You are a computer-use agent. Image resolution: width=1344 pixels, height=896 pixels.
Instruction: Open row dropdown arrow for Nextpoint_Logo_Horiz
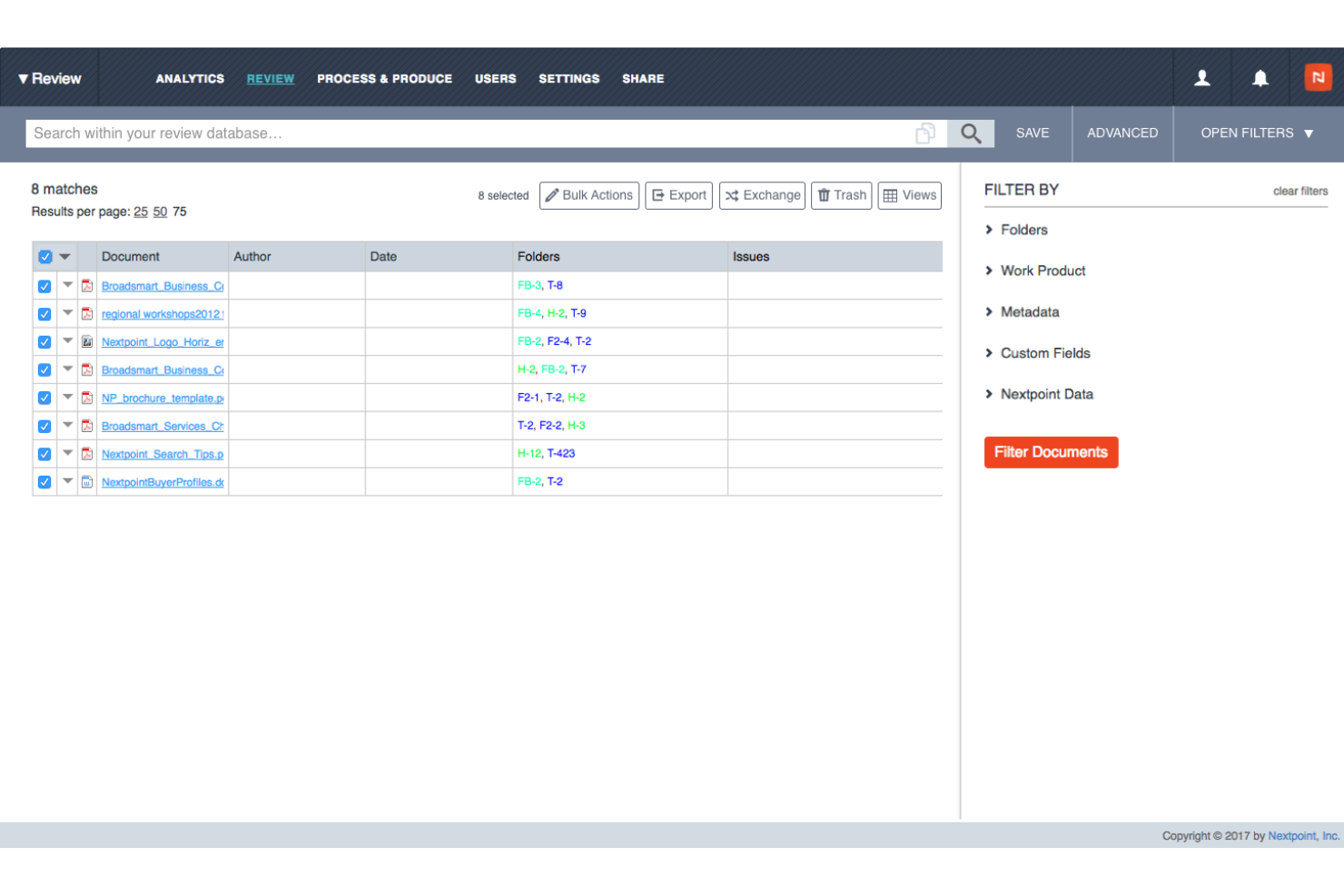67,340
